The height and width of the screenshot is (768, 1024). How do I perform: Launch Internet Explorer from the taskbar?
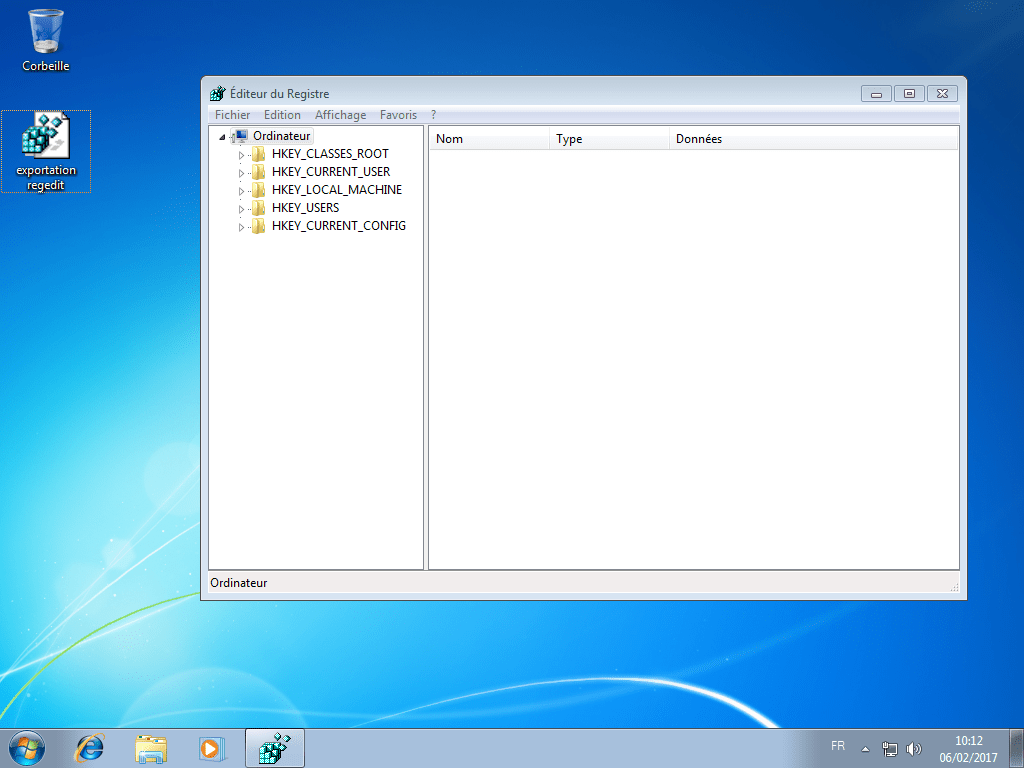(89, 747)
